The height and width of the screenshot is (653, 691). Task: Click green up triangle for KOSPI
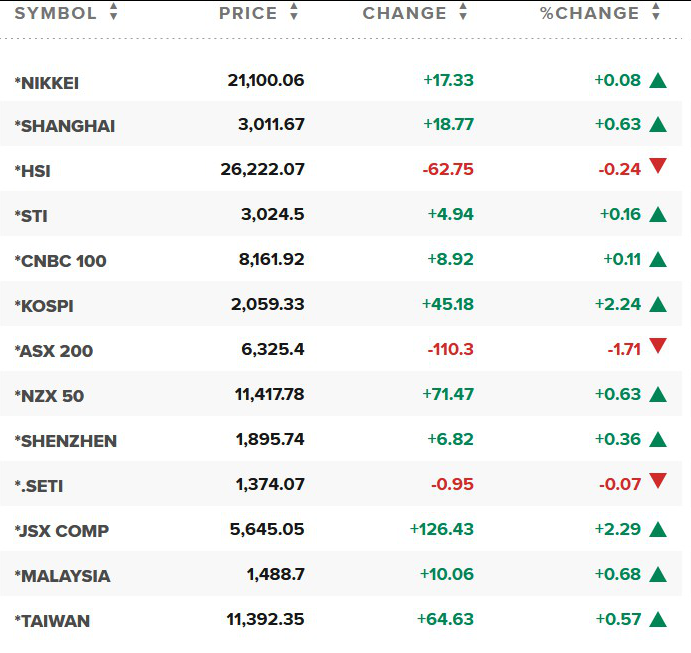658,304
